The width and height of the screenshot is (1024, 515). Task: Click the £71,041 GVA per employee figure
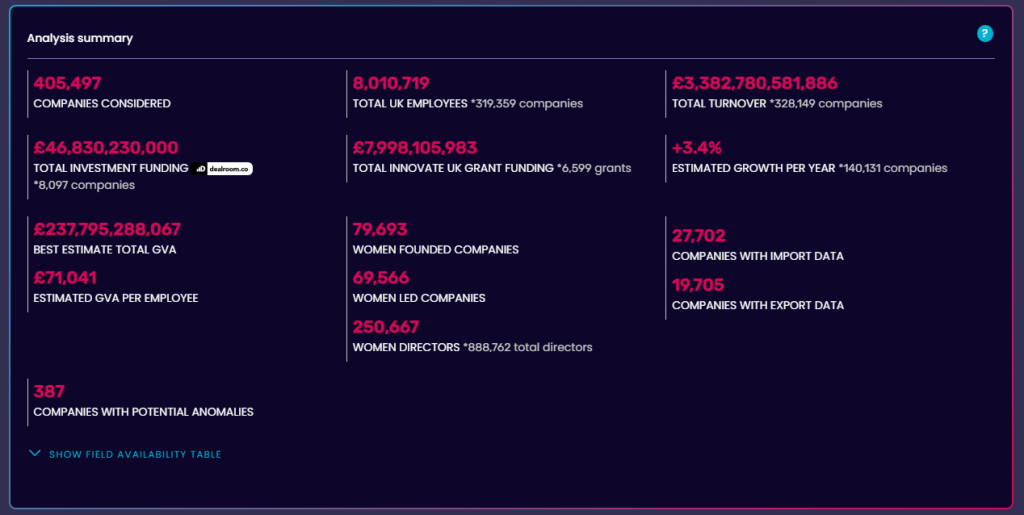(65, 278)
